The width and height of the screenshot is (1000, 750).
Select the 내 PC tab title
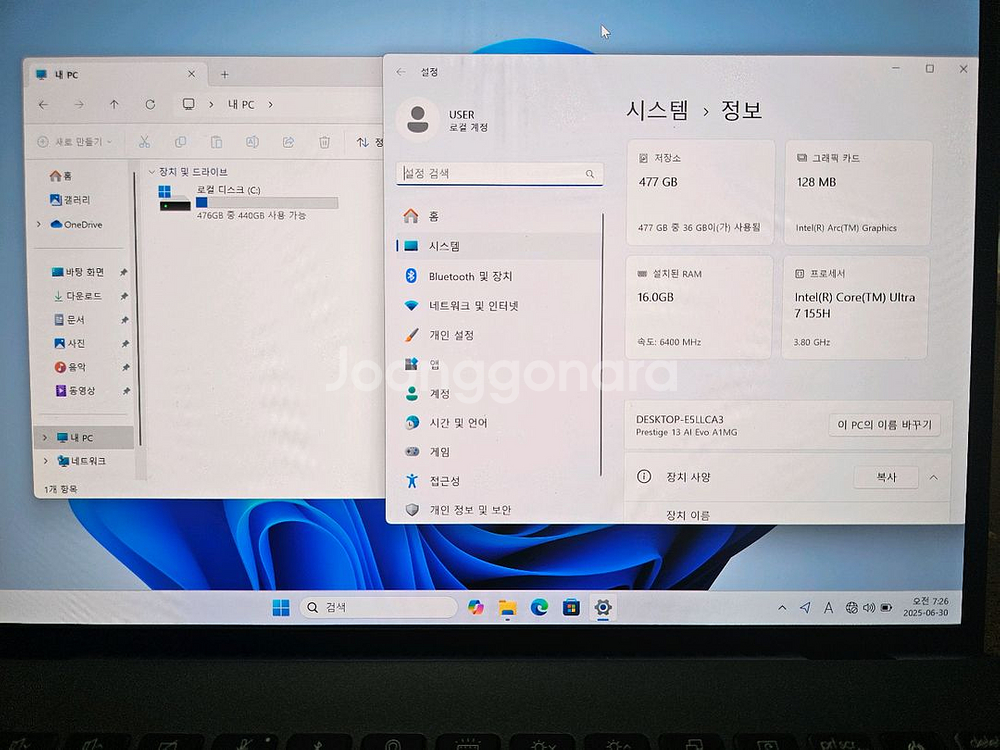(66, 75)
